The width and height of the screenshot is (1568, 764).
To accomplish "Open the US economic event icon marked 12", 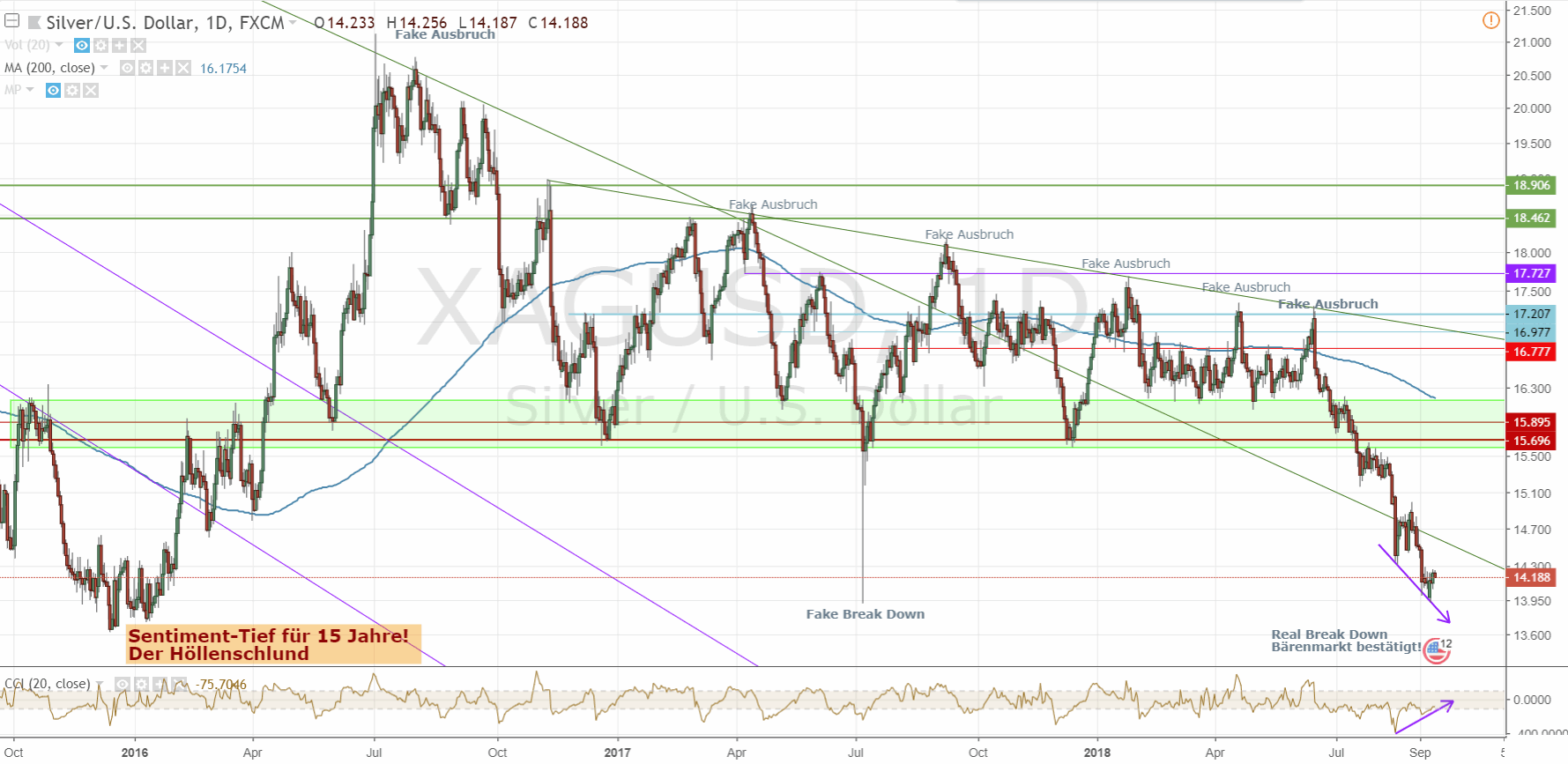I will pos(1437,651).
